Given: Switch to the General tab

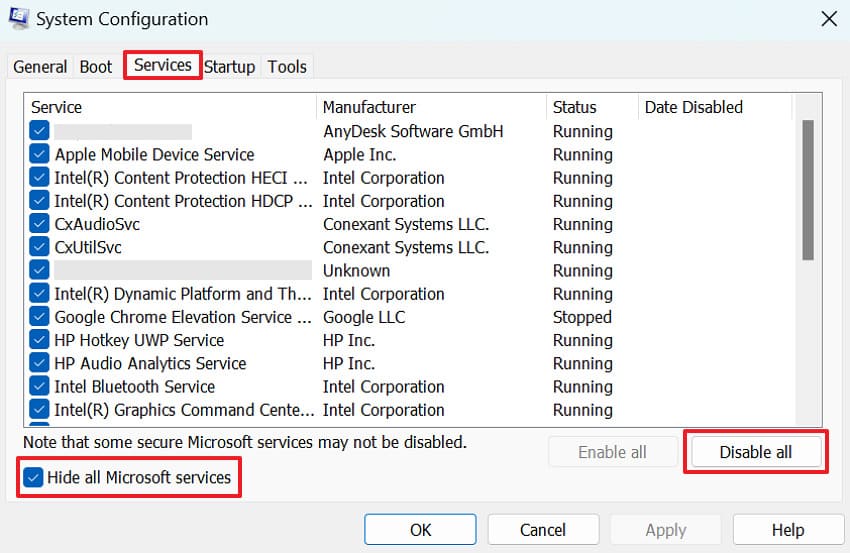Looking at the screenshot, I should point(40,67).
